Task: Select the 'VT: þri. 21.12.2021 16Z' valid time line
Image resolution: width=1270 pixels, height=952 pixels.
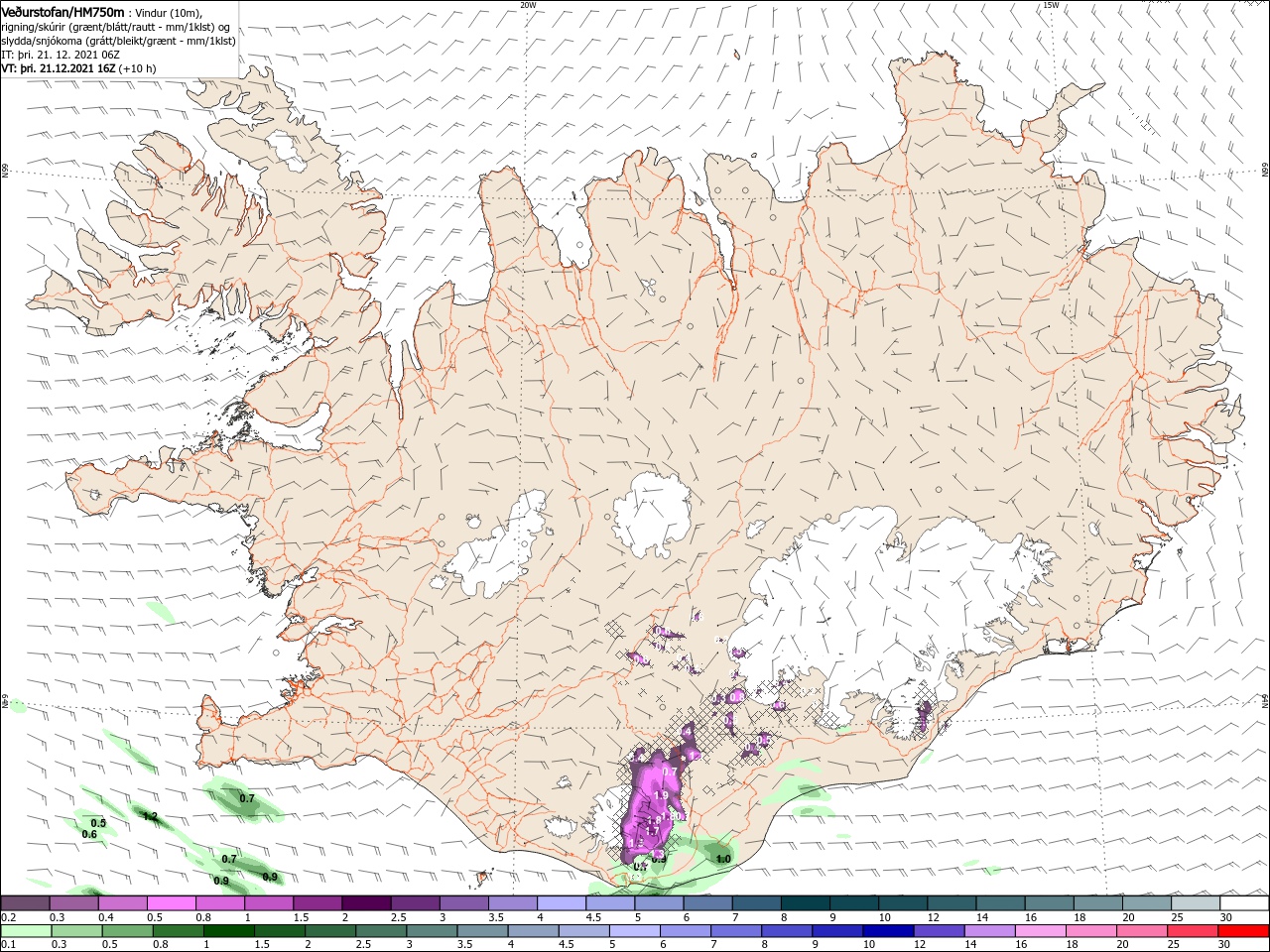Action: click(58, 68)
